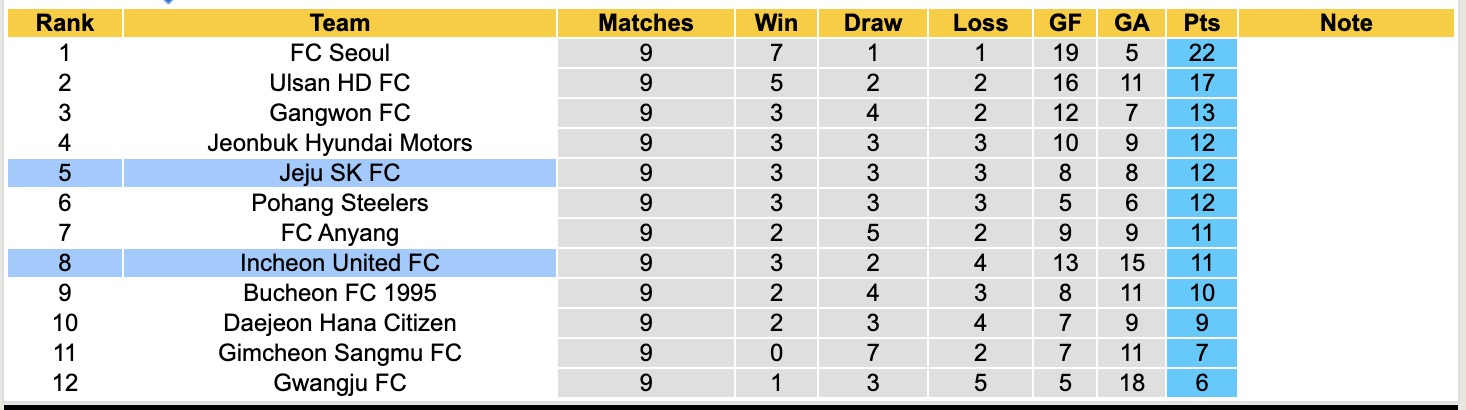Click the Win column header

point(777,23)
